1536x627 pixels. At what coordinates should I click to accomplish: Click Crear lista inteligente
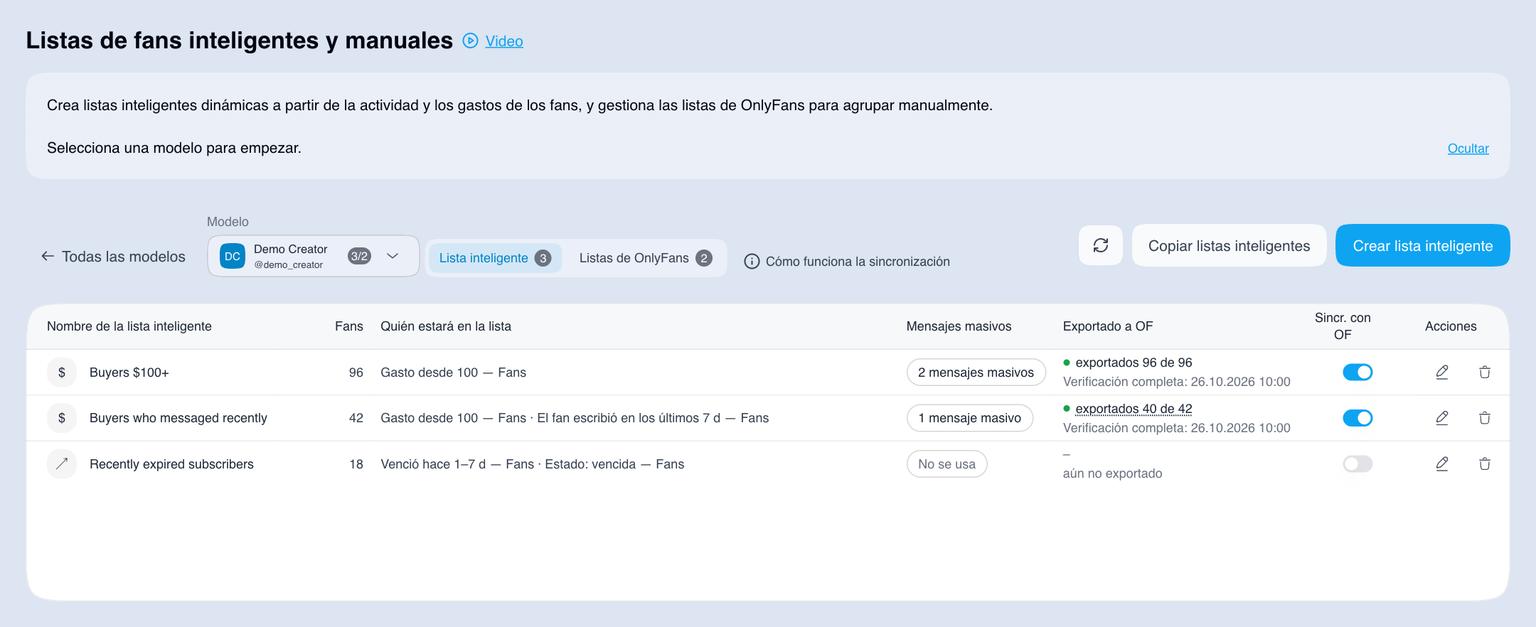click(1422, 245)
